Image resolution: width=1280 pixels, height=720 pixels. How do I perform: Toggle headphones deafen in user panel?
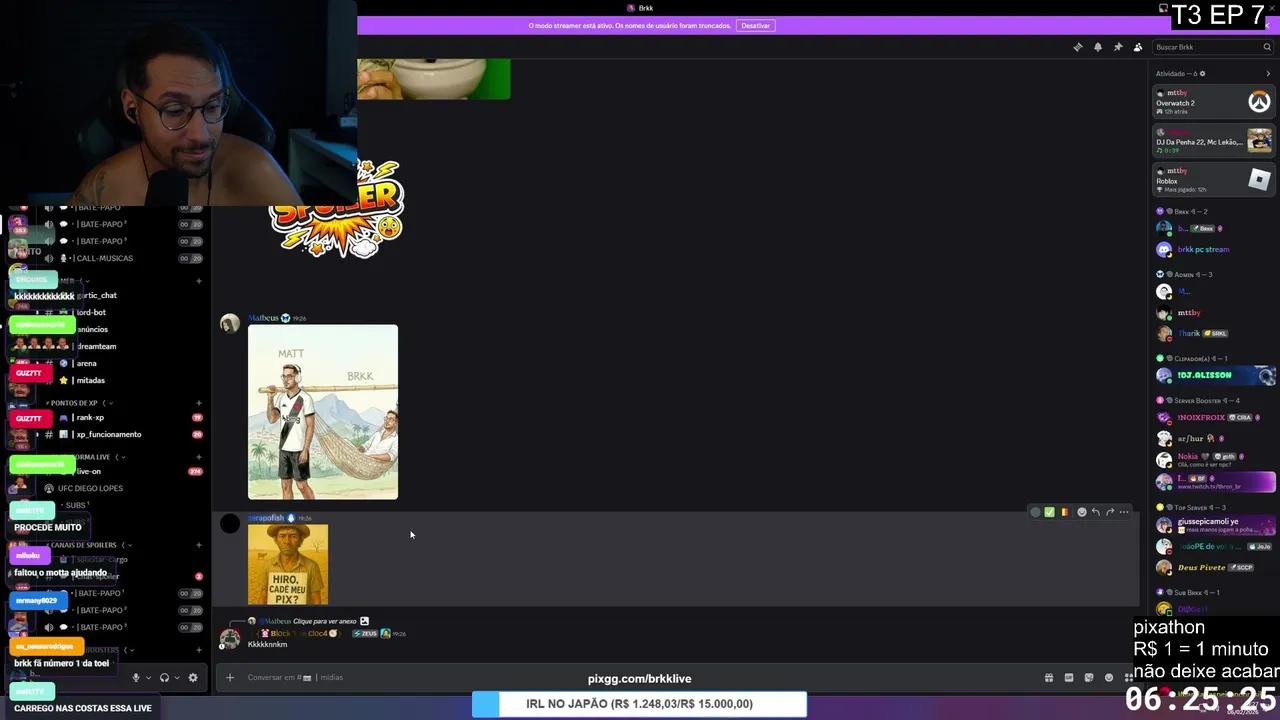(164, 678)
